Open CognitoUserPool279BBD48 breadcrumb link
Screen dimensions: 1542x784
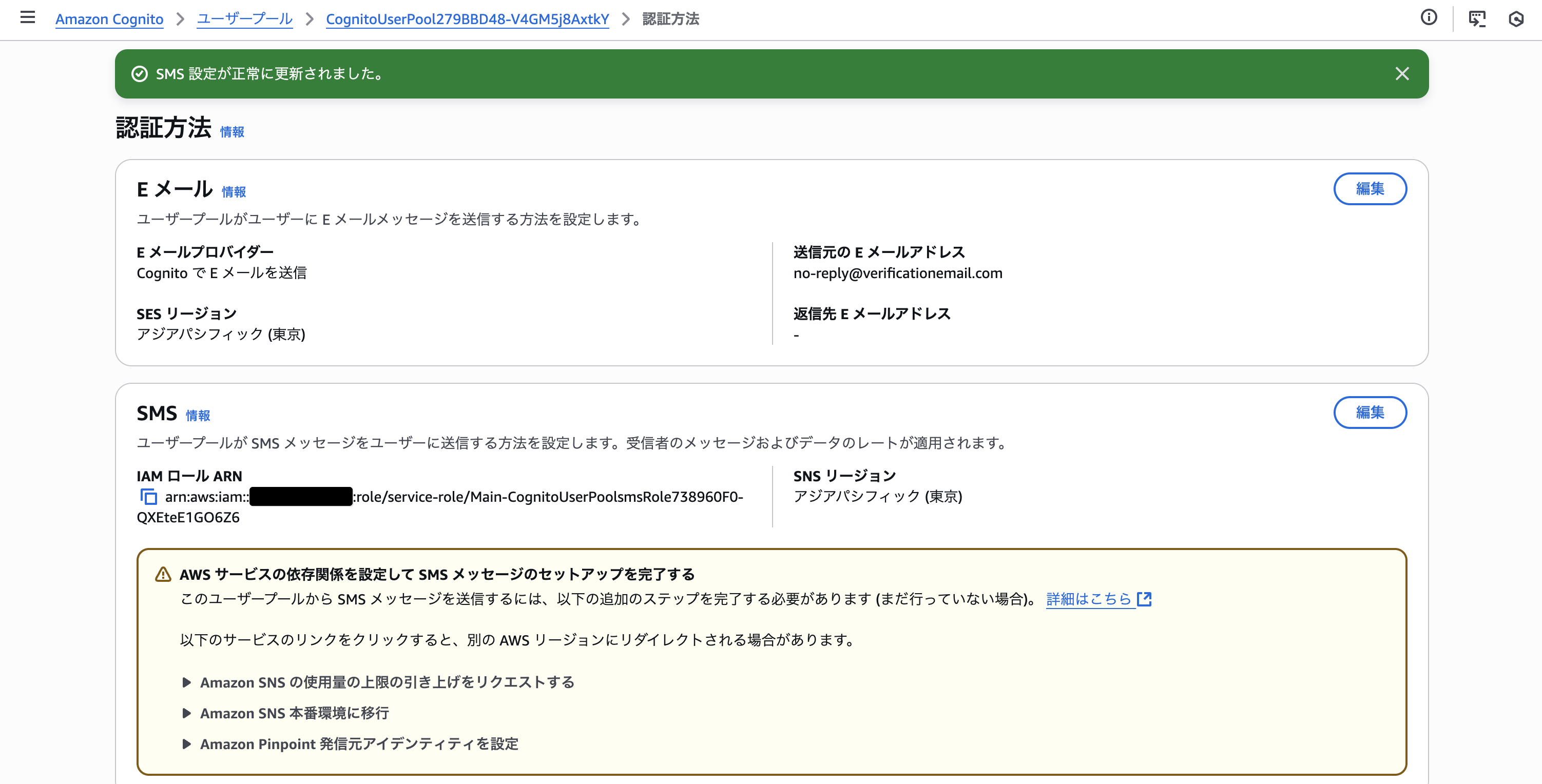[x=467, y=19]
